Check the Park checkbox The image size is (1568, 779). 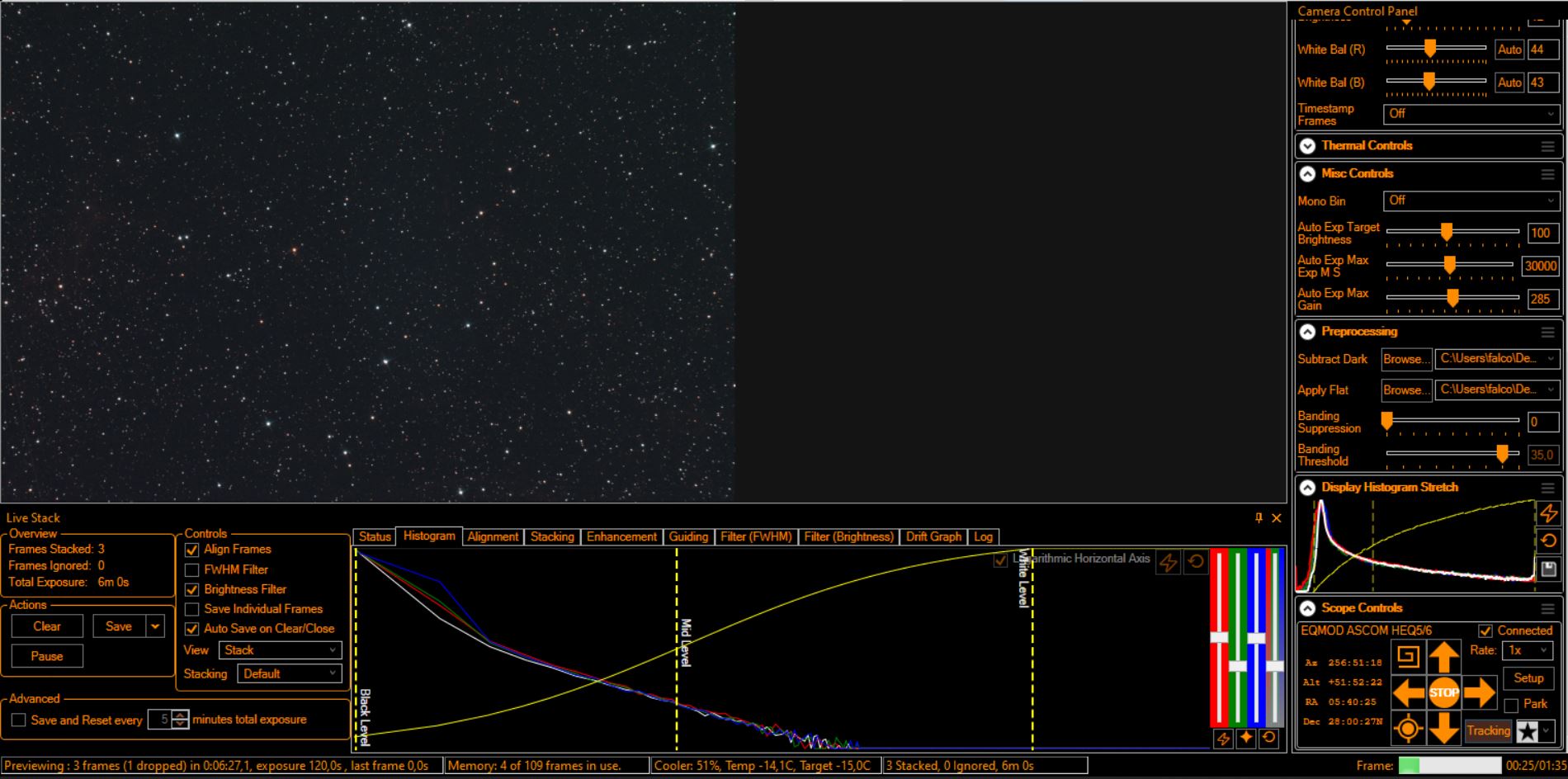(1511, 705)
